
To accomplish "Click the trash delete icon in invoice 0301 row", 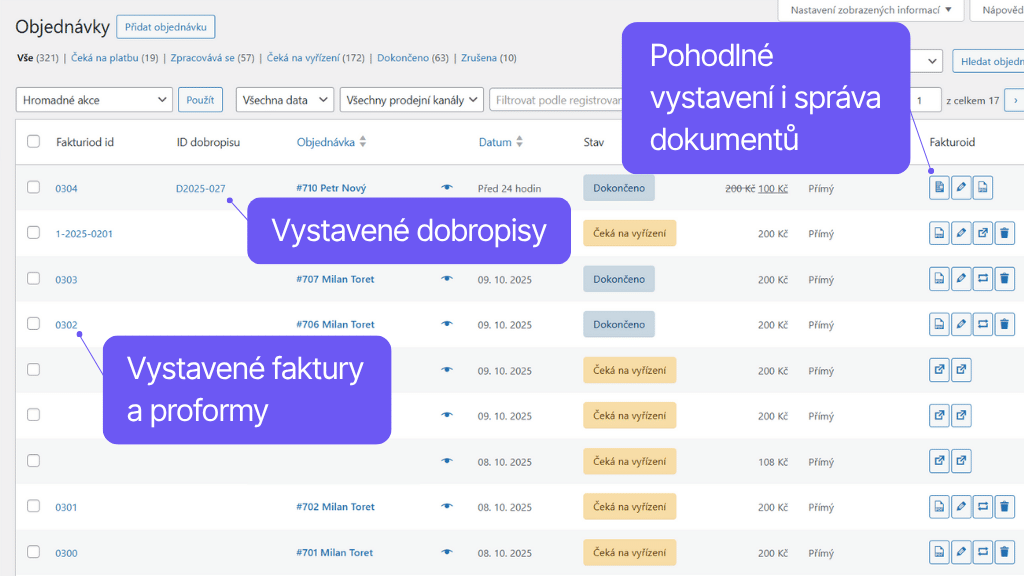I will (x=1005, y=507).
